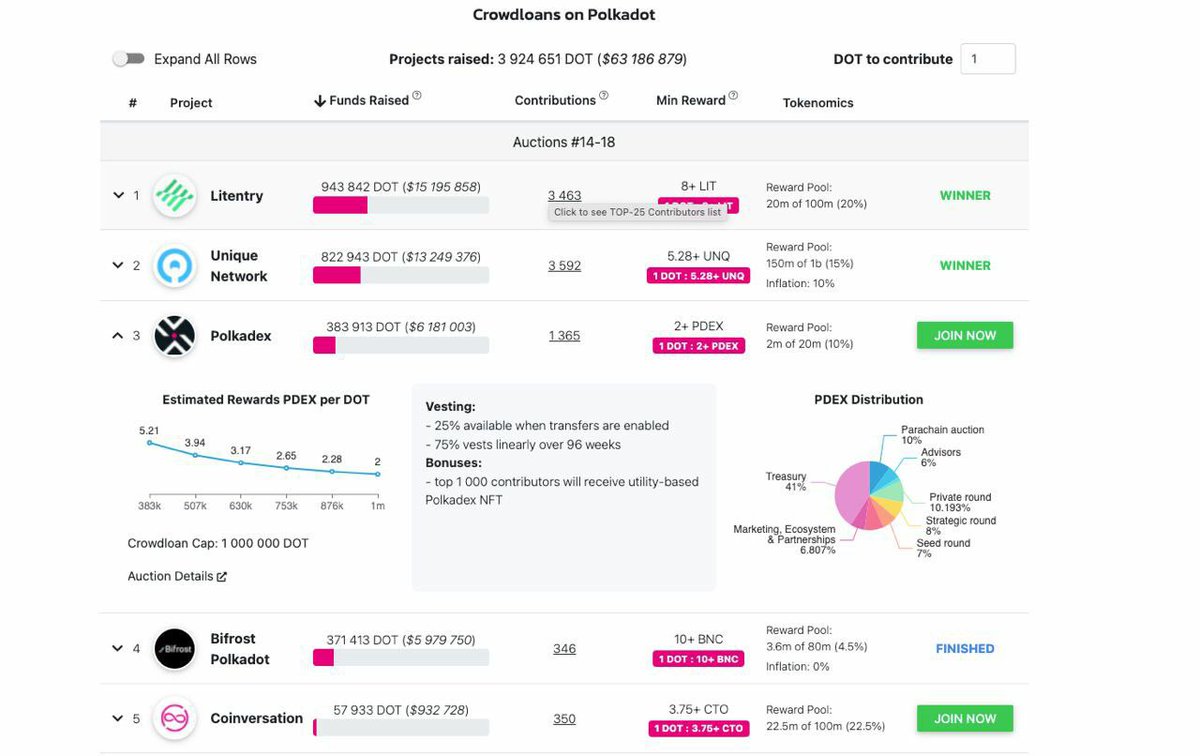Click the Litentry project name

[x=237, y=195]
